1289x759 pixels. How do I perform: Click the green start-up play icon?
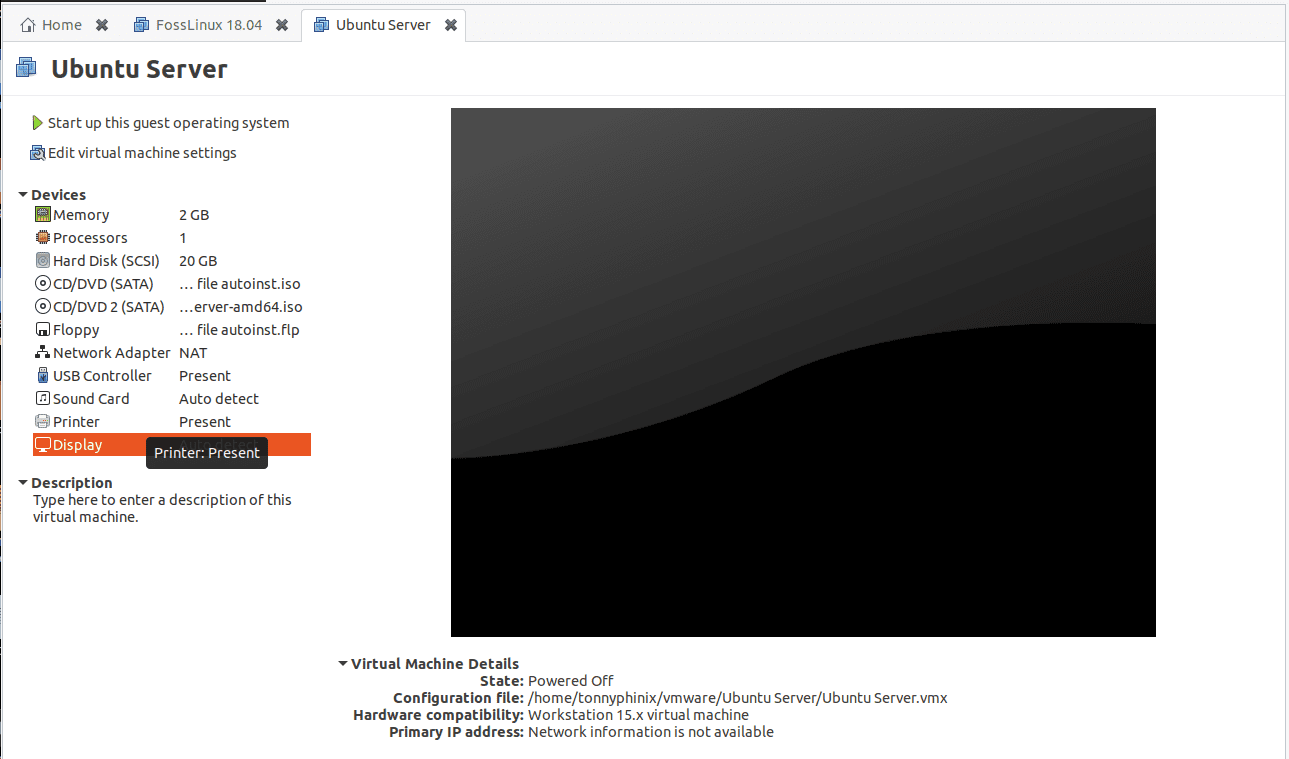38,123
